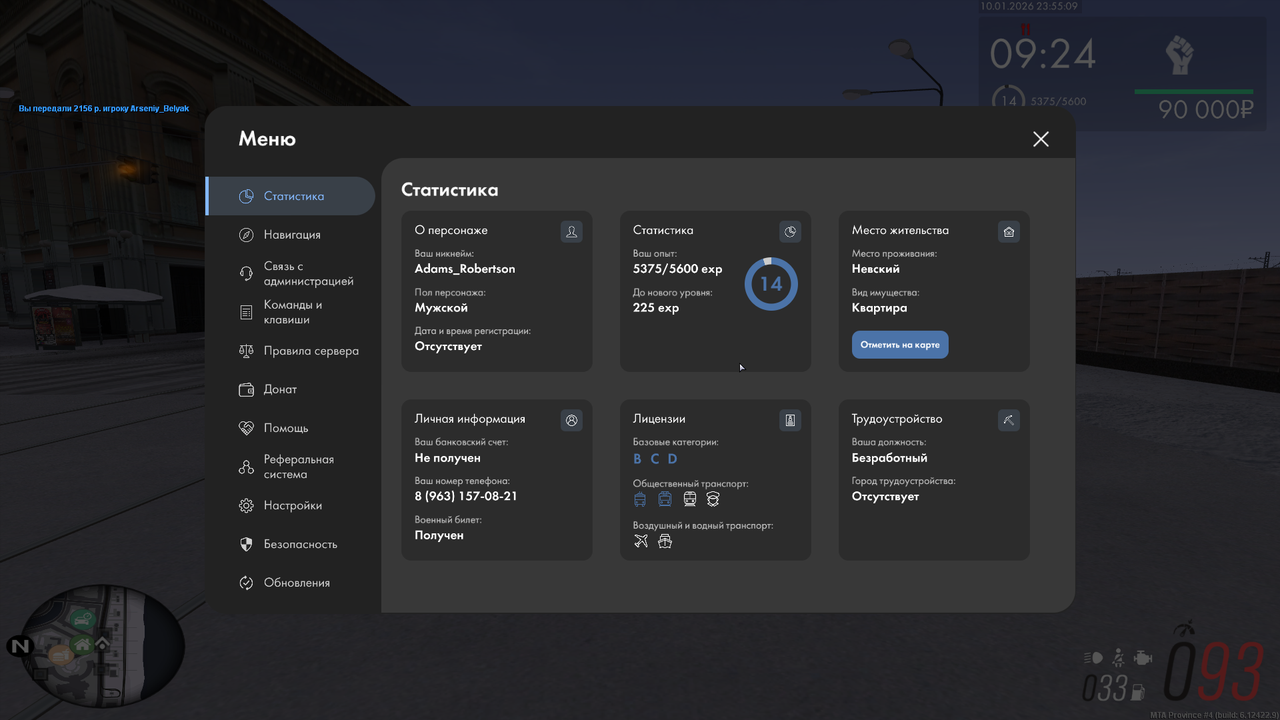The width and height of the screenshot is (1280, 720).
Task: Click the Квартира property type value
Action: [x=880, y=308]
